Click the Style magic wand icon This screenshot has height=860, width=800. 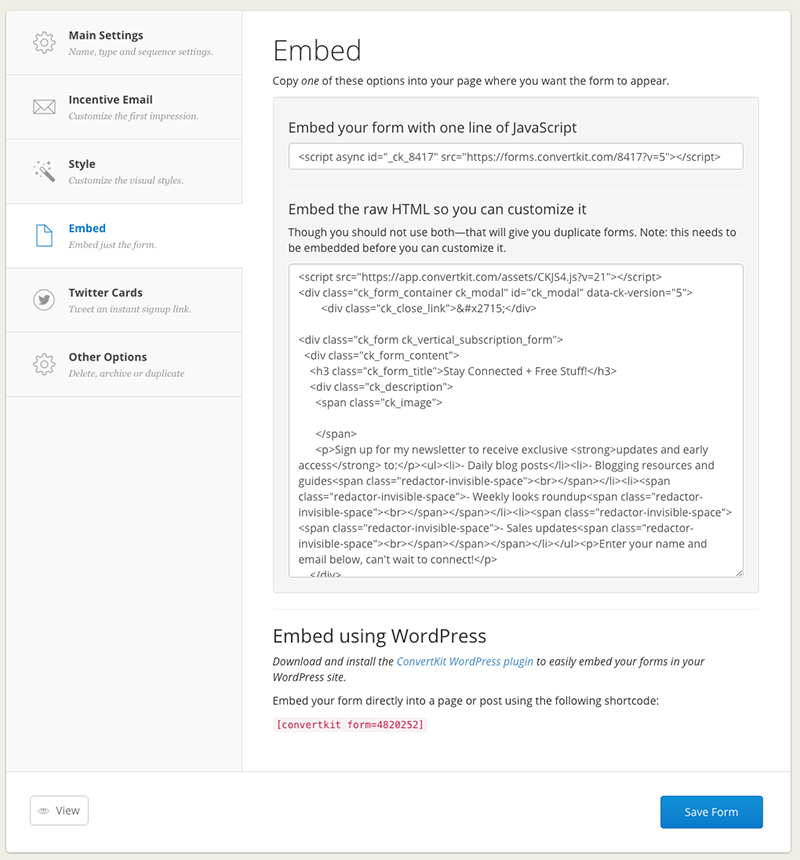pos(44,171)
